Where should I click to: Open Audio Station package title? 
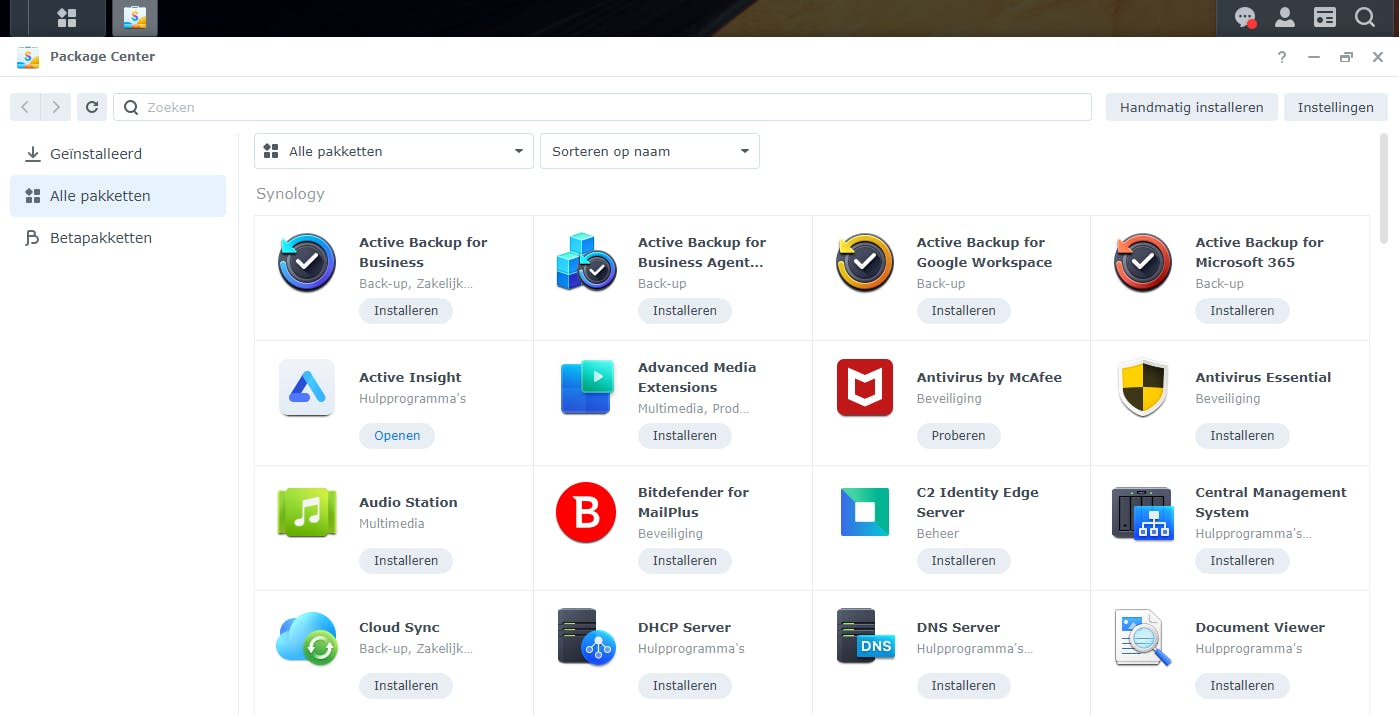(408, 503)
